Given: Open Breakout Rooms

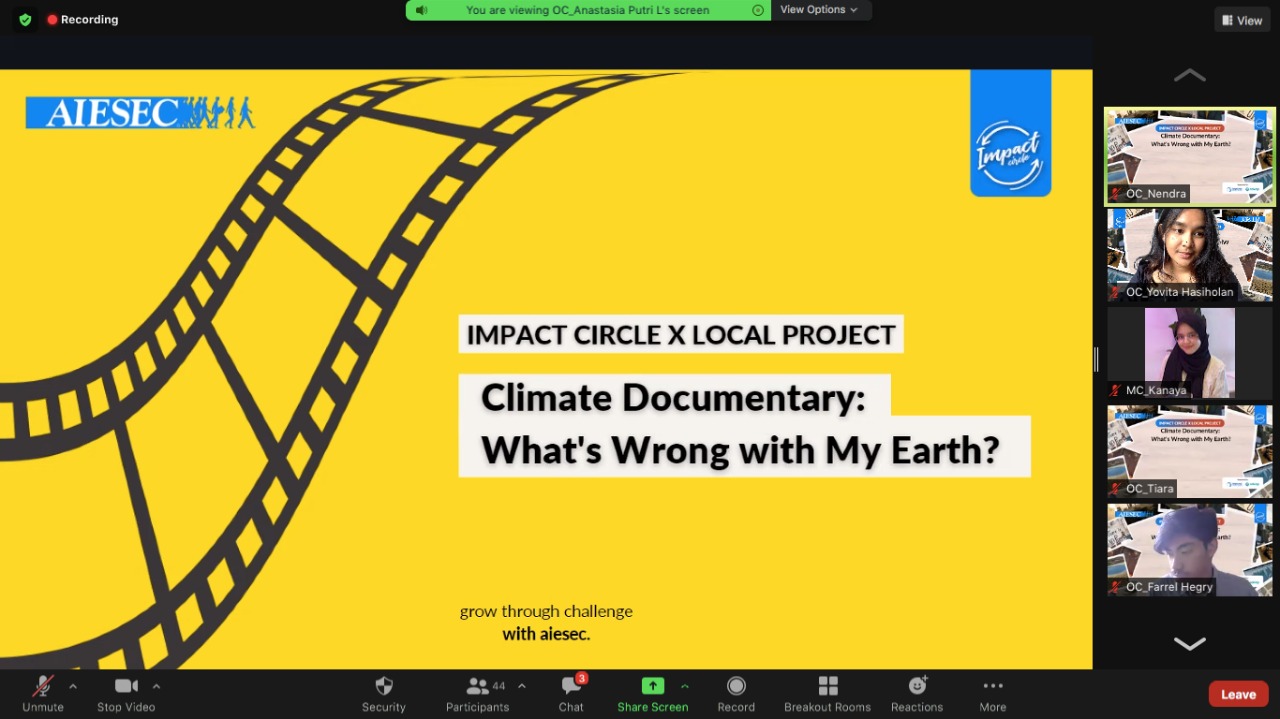Looking at the screenshot, I should 827,687.
